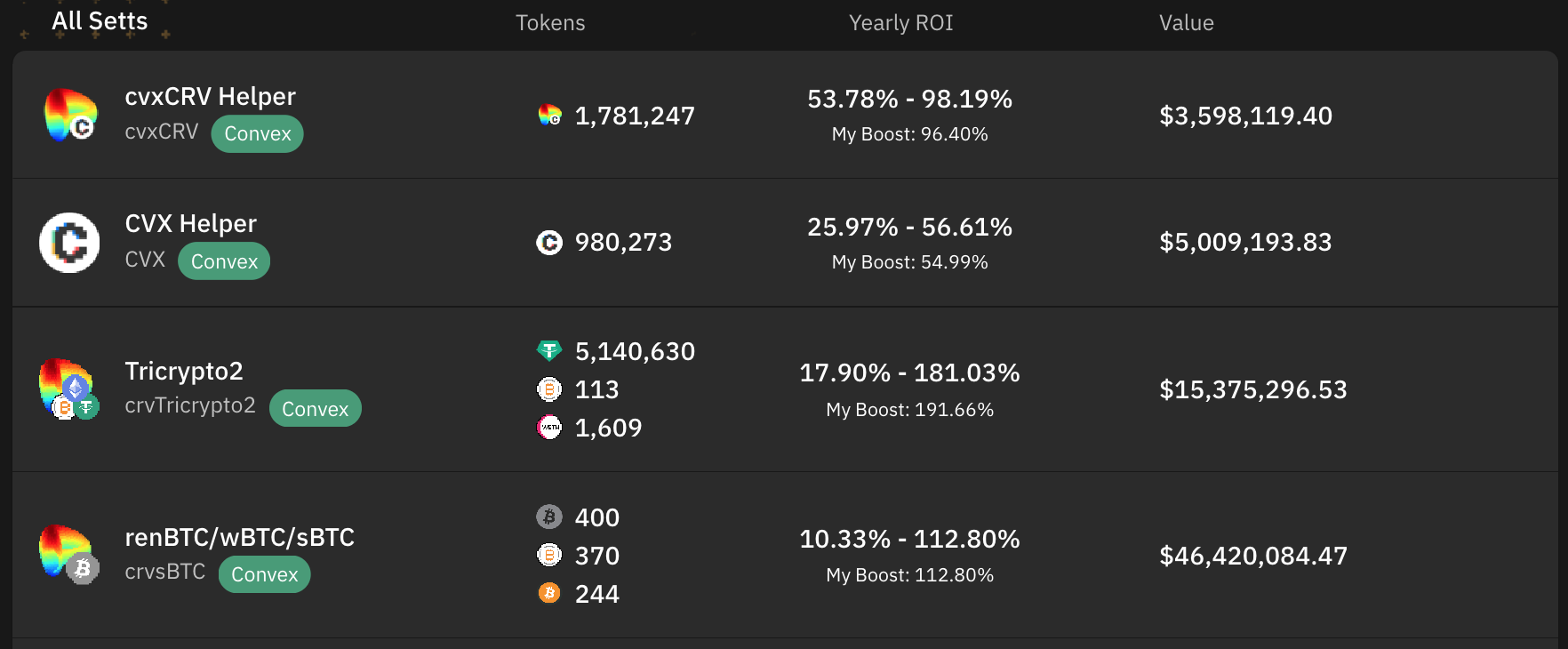The image size is (1568, 649).
Task: Click the Tricrypto2 value $15,375,296.53
Action: 1252,389
